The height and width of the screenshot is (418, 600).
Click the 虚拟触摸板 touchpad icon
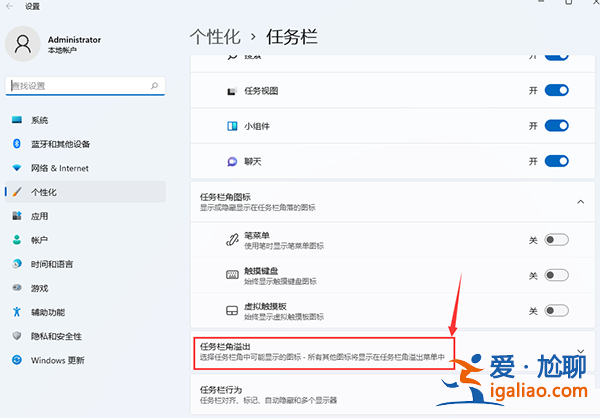(232, 310)
